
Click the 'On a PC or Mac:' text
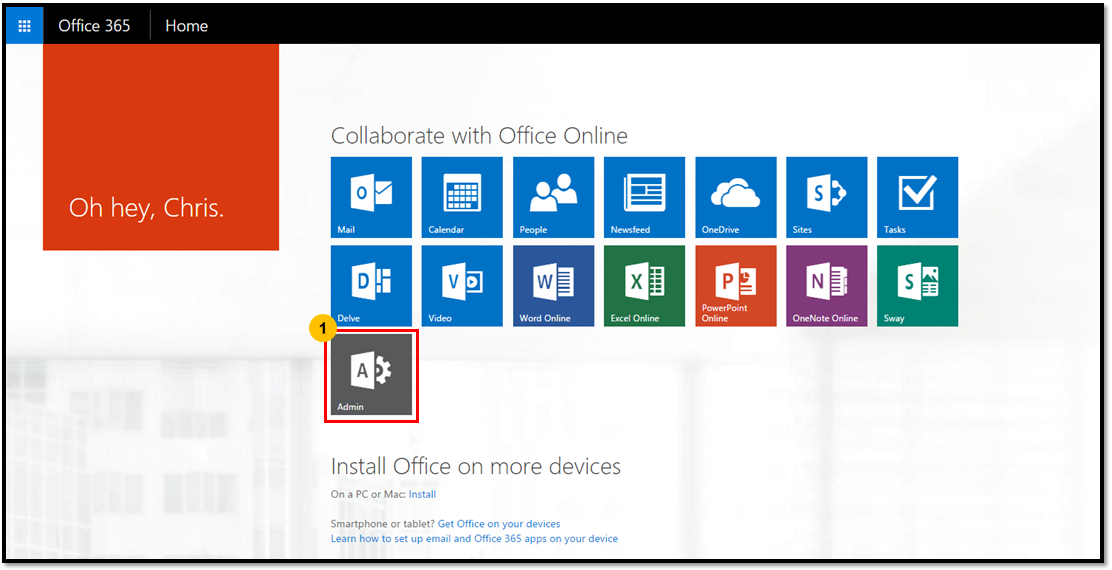click(x=368, y=494)
